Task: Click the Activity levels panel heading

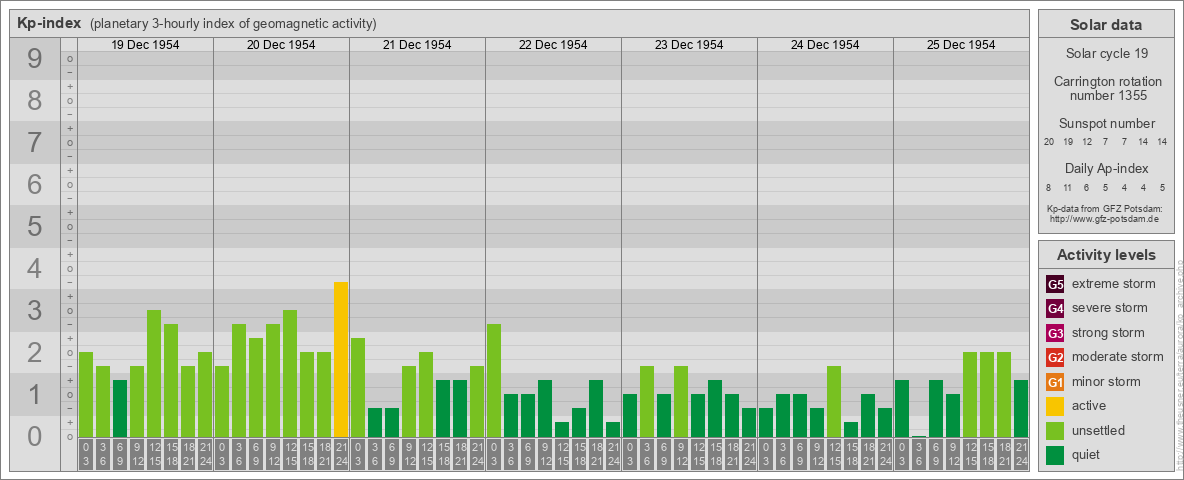Action: 1106,255
